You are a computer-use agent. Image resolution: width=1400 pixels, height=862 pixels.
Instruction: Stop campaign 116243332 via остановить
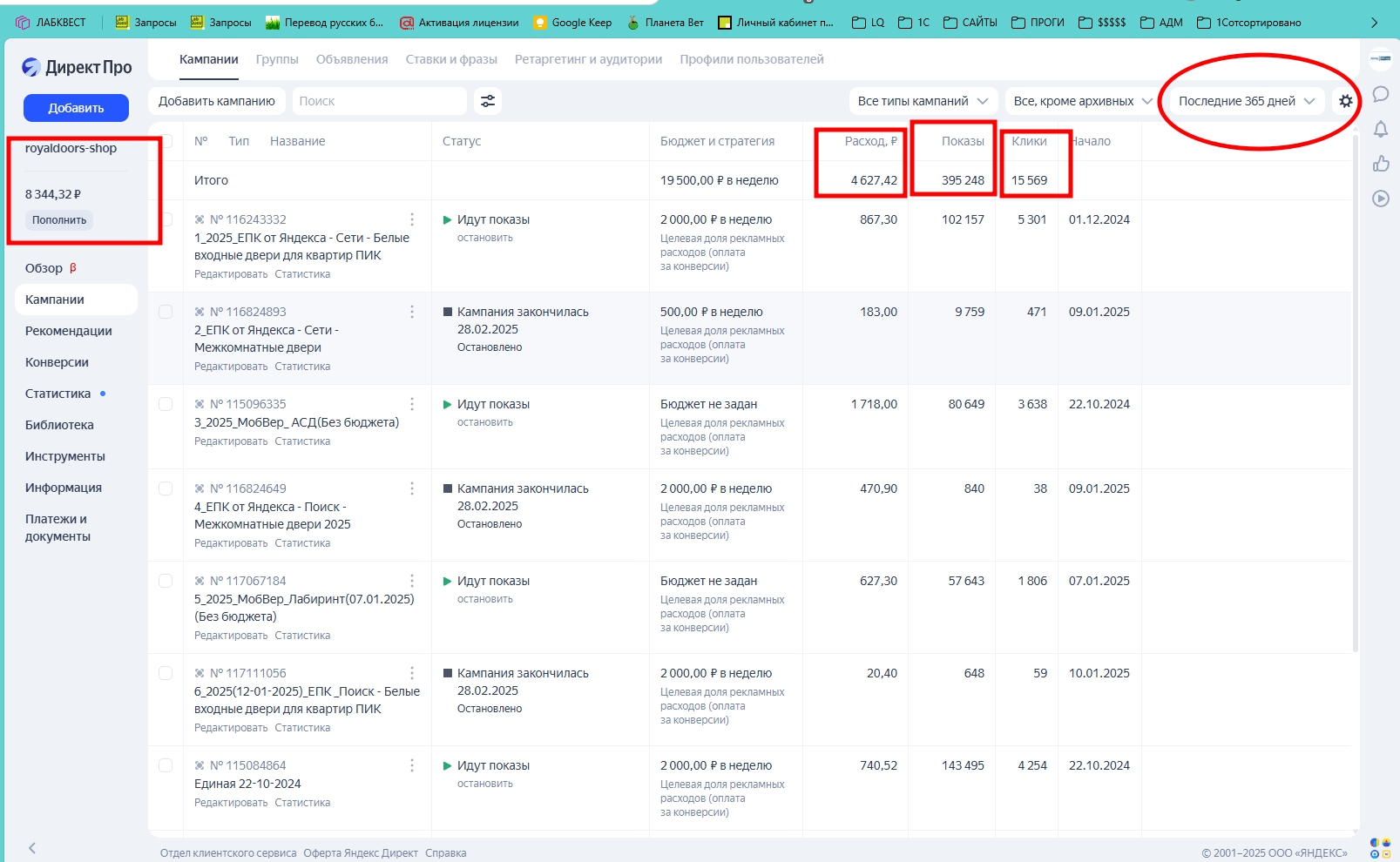click(x=485, y=238)
